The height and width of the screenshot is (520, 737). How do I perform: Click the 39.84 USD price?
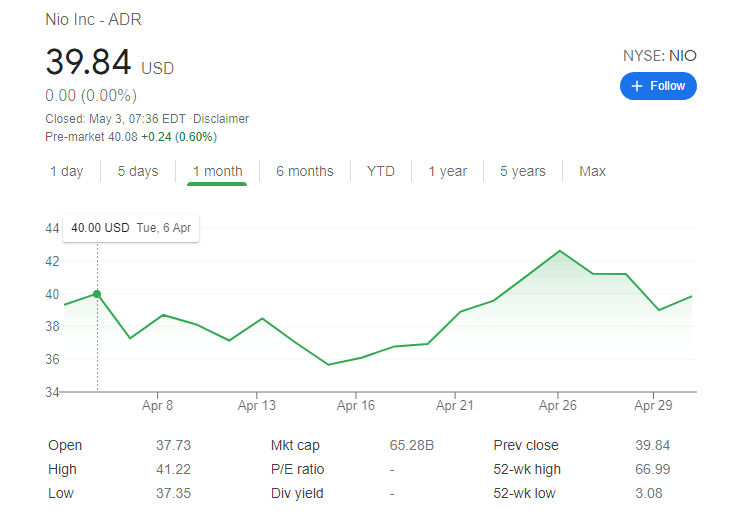coord(110,62)
